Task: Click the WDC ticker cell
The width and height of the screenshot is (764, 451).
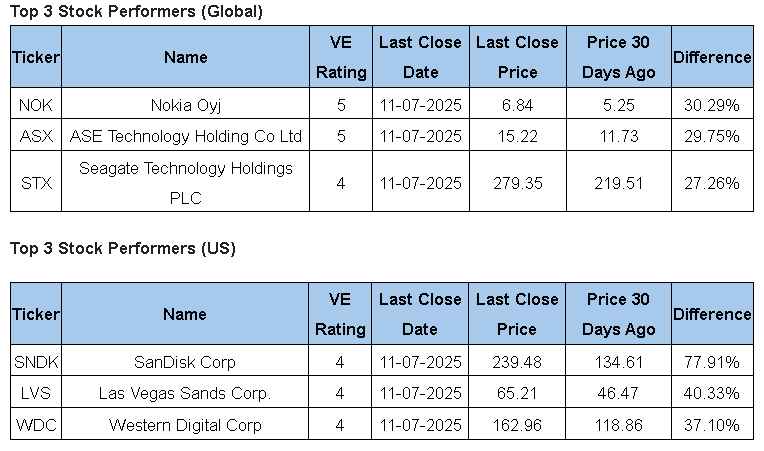Action: coord(36,425)
